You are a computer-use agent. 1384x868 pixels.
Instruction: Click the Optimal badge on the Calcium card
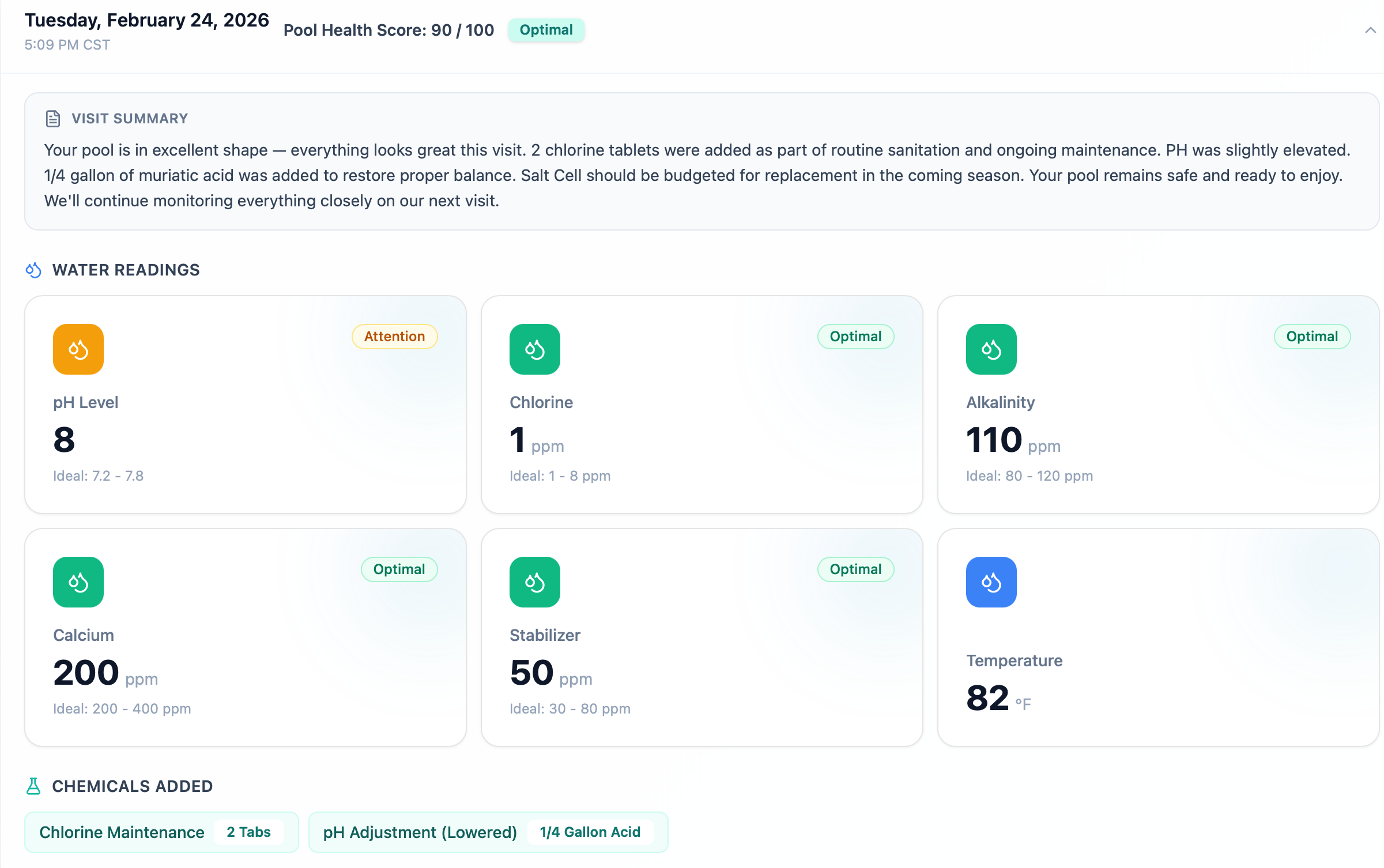pyautogui.click(x=399, y=569)
